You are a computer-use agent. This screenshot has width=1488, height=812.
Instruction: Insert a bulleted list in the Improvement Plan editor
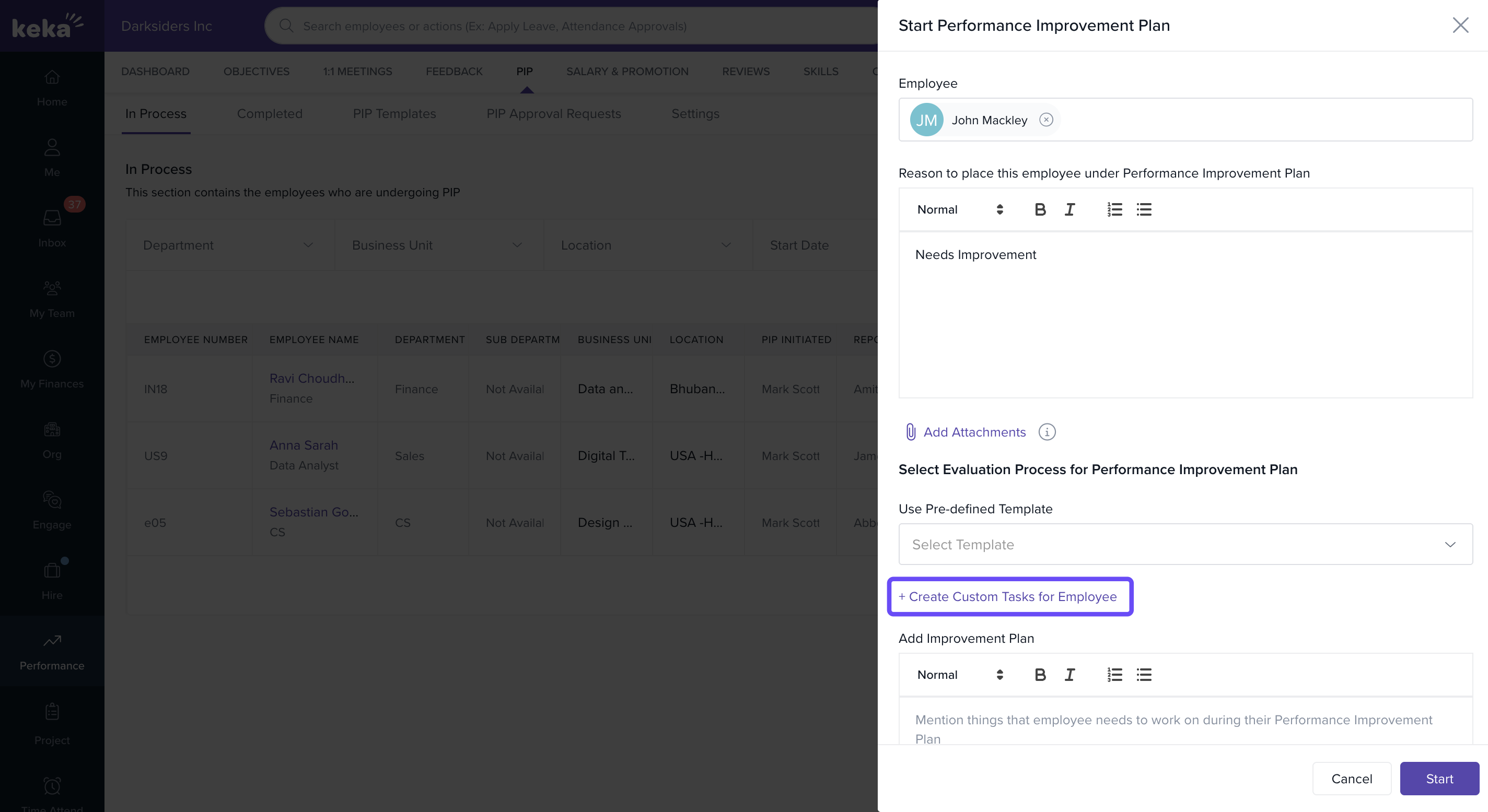click(1144, 675)
